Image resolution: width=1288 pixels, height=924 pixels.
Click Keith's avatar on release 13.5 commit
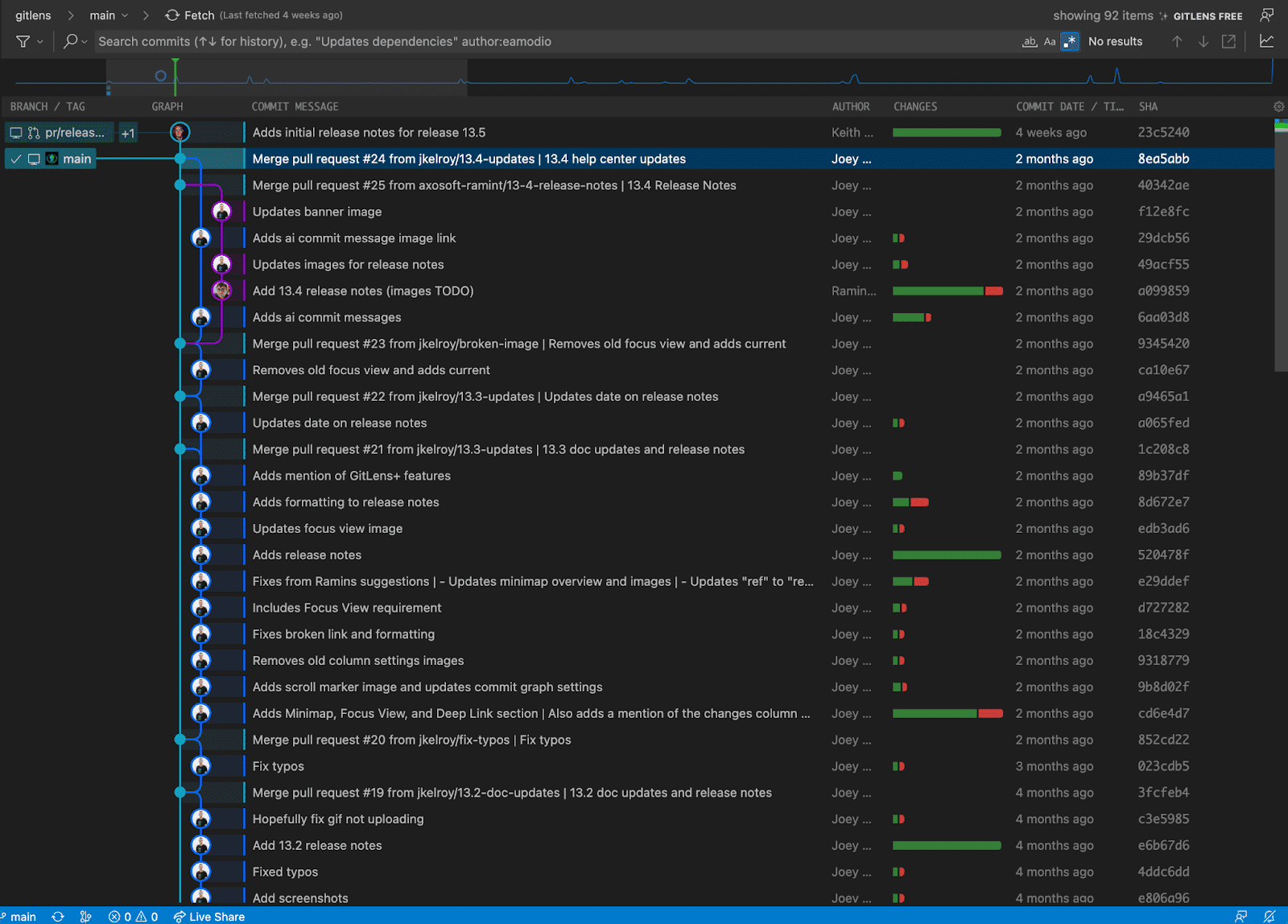coord(180,132)
